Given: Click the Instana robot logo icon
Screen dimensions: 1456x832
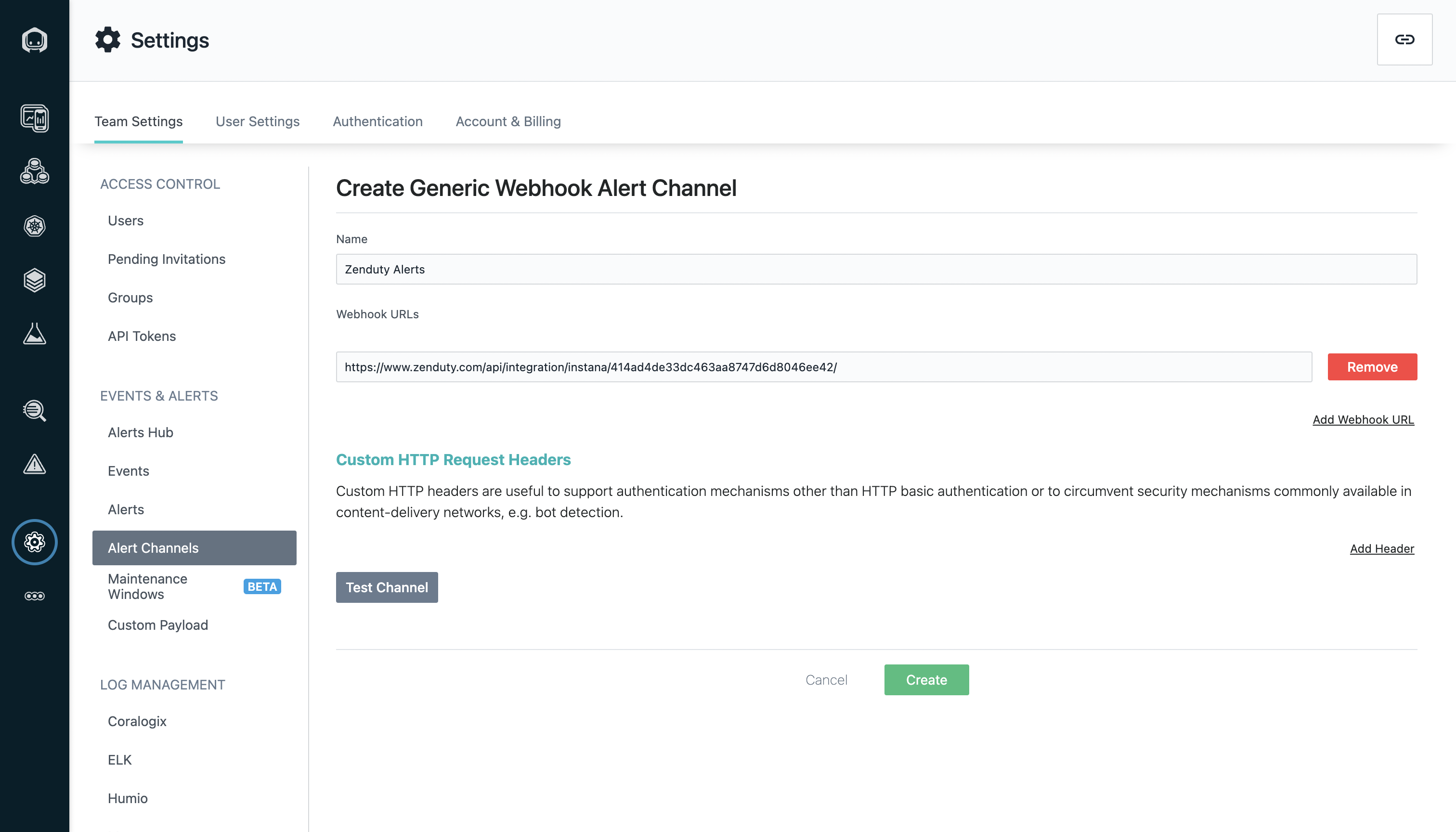Looking at the screenshot, I should 34,40.
